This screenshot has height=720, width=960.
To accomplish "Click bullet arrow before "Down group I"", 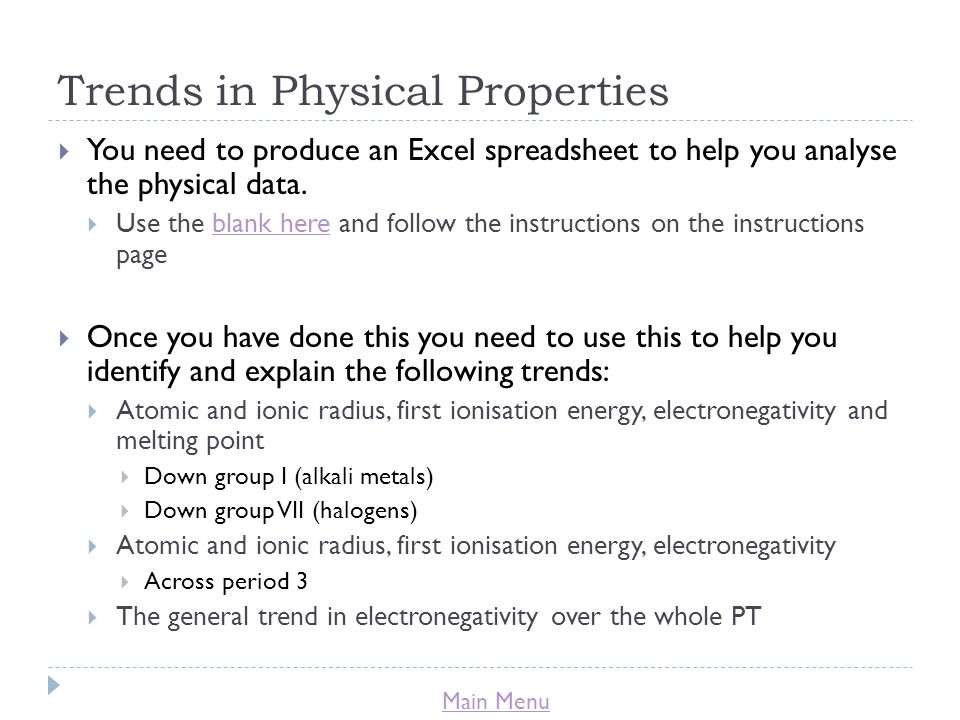I will [125, 477].
